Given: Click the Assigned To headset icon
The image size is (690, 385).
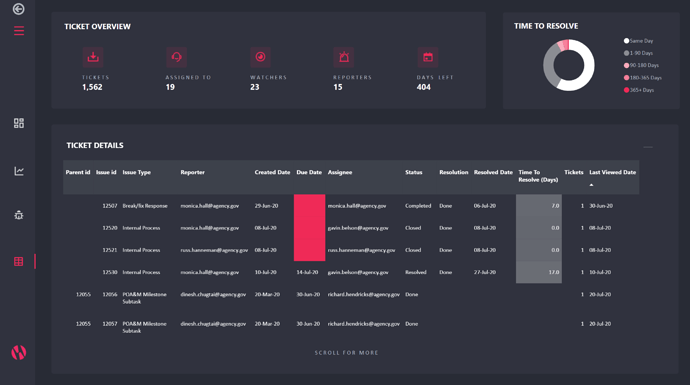Looking at the screenshot, I should [176, 57].
